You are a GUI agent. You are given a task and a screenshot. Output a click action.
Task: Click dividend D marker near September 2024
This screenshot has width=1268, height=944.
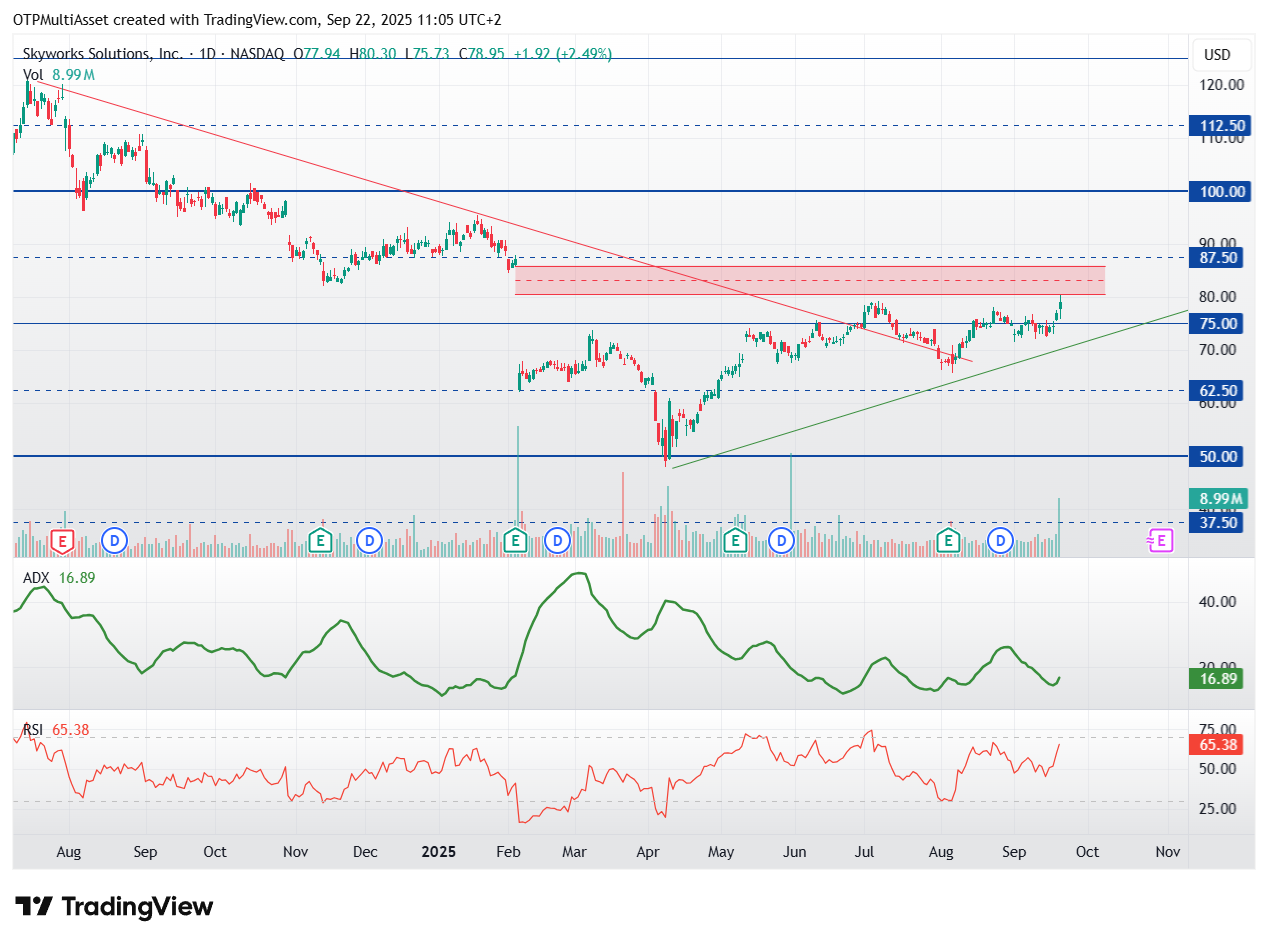pos(115,541)
